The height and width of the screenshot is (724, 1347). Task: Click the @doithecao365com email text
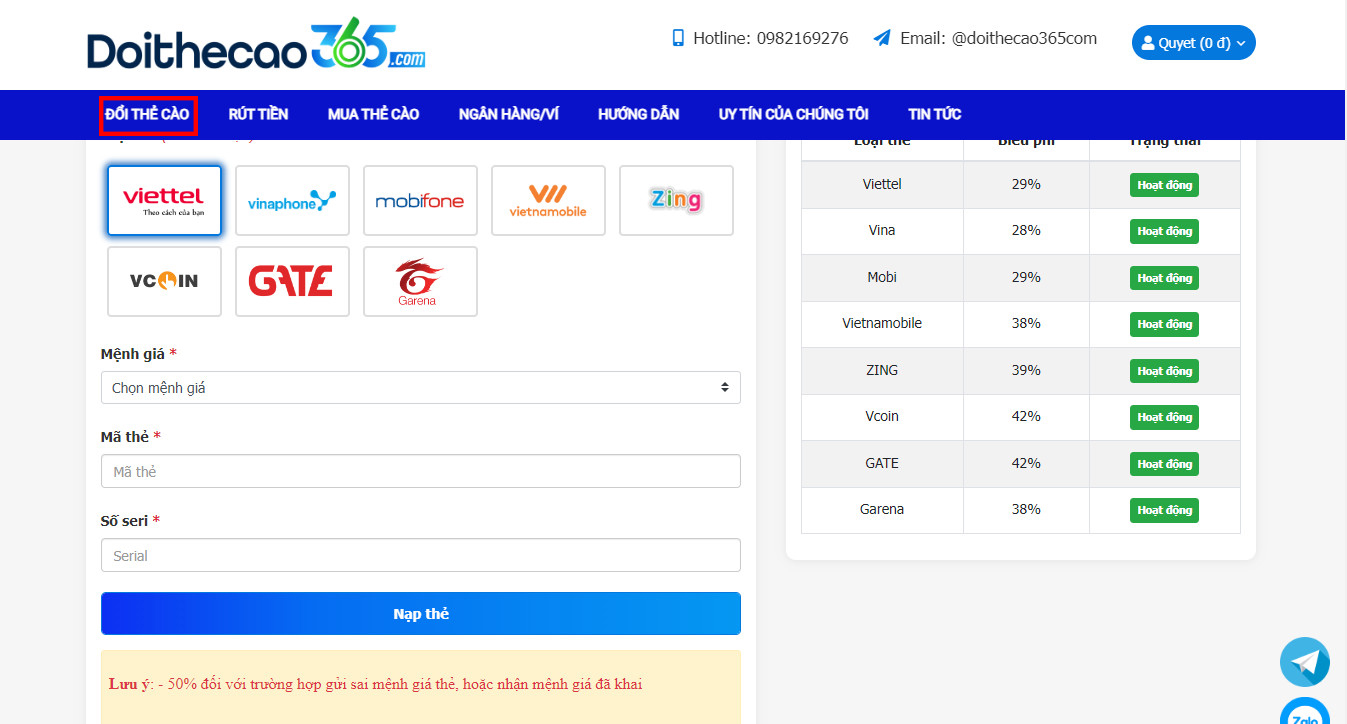[x=1024, y=38]
